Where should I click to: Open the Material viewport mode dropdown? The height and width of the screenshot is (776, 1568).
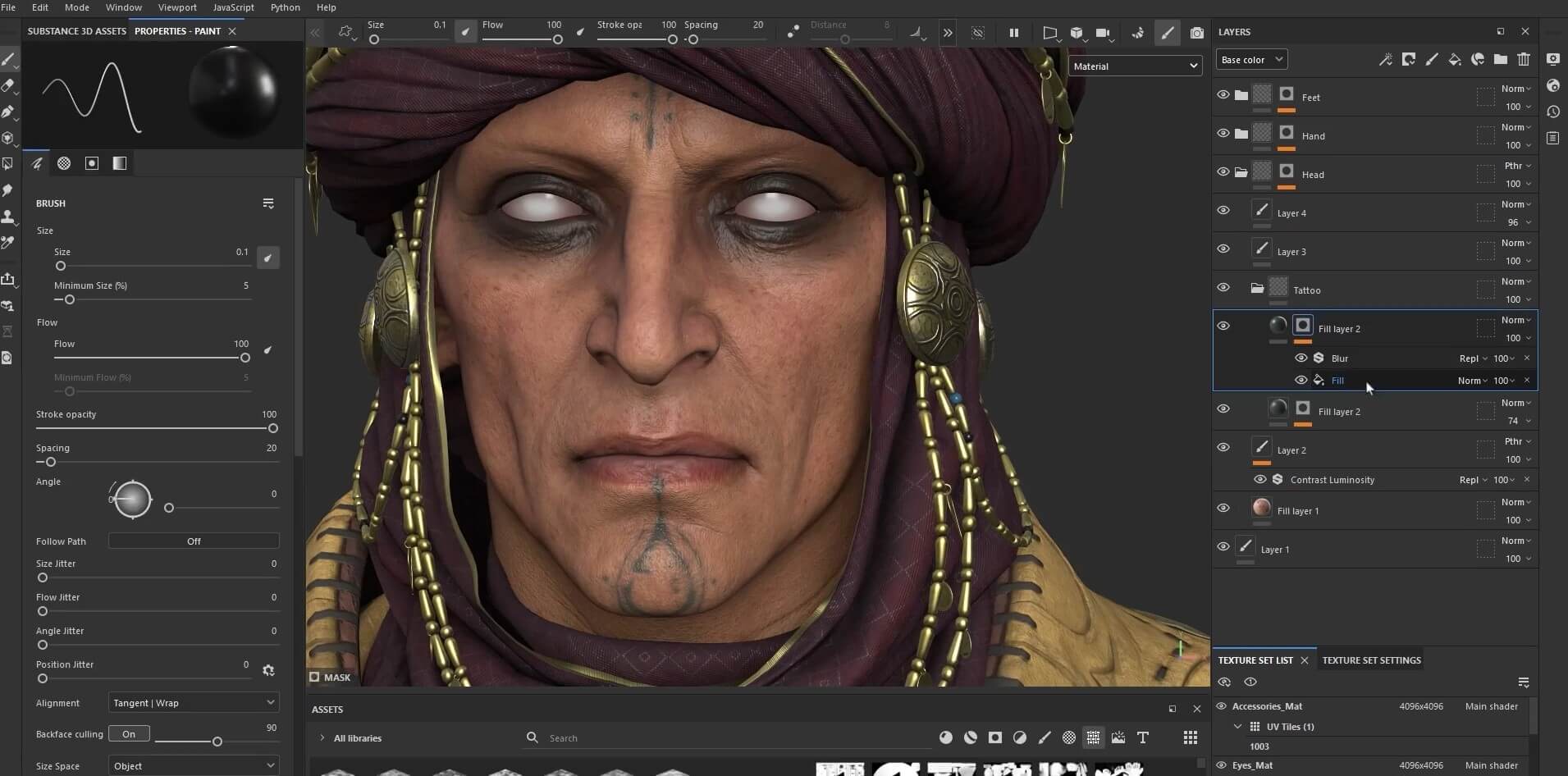coord(1136,66)
